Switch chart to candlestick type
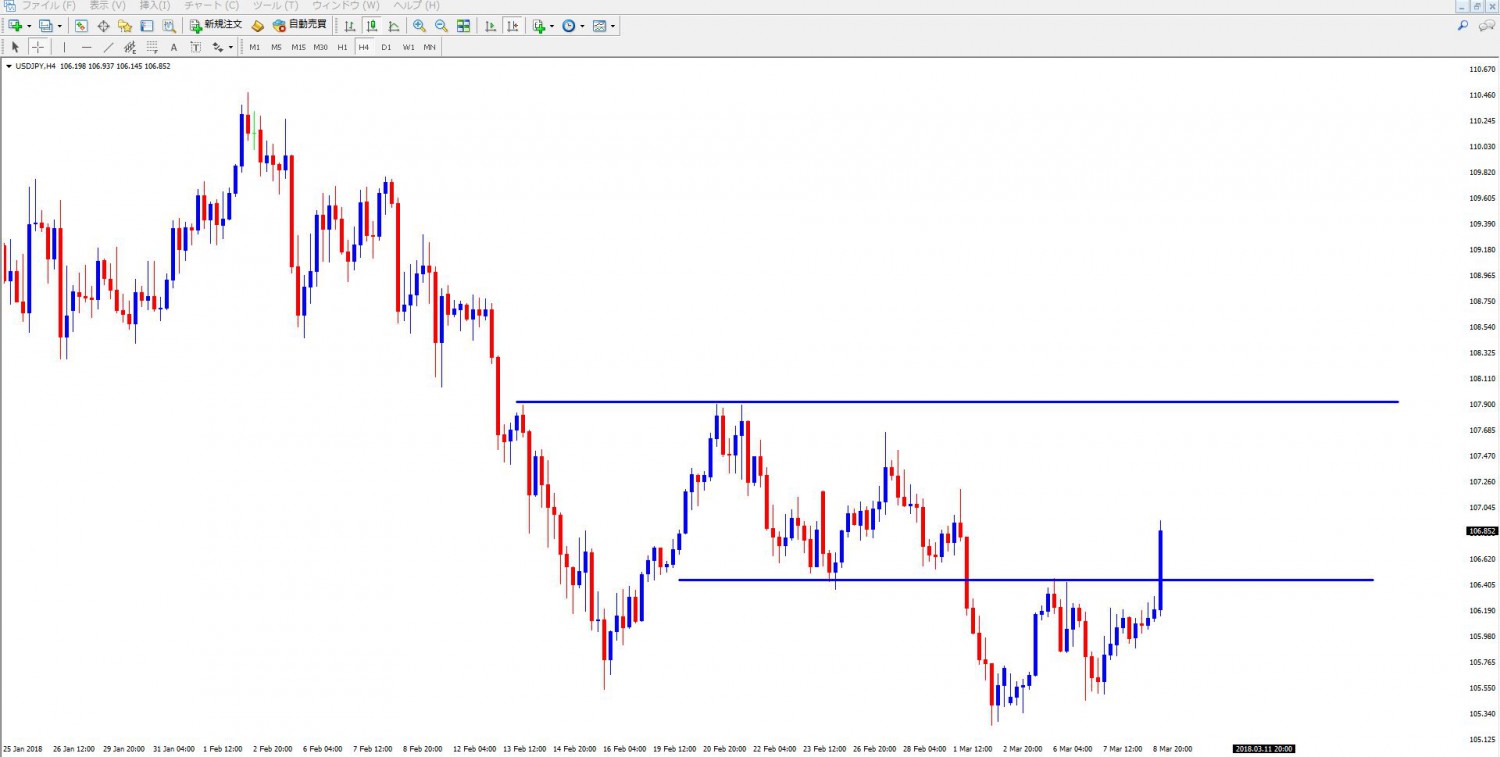 pos(371,25)
